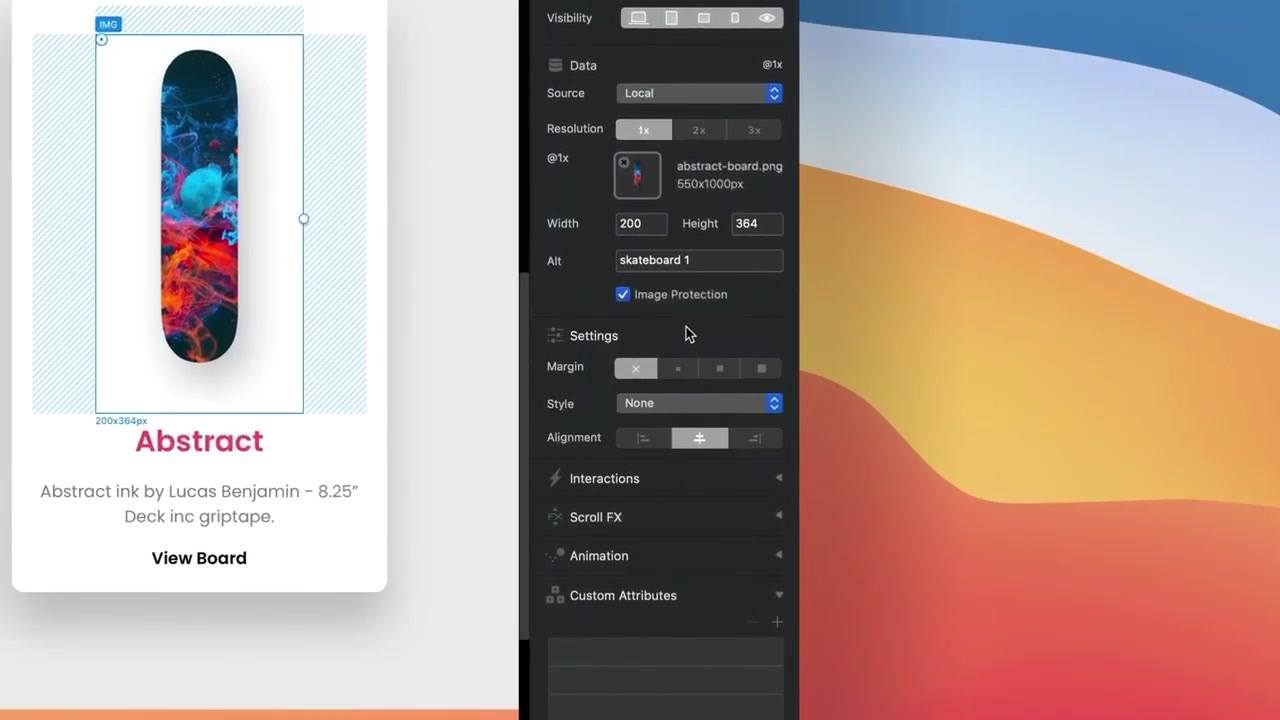The height and width of the screenshot is (720, 1280).
Task: Click the top-left handle of the image
Action: pyautogui.click(x=101, y=40)
